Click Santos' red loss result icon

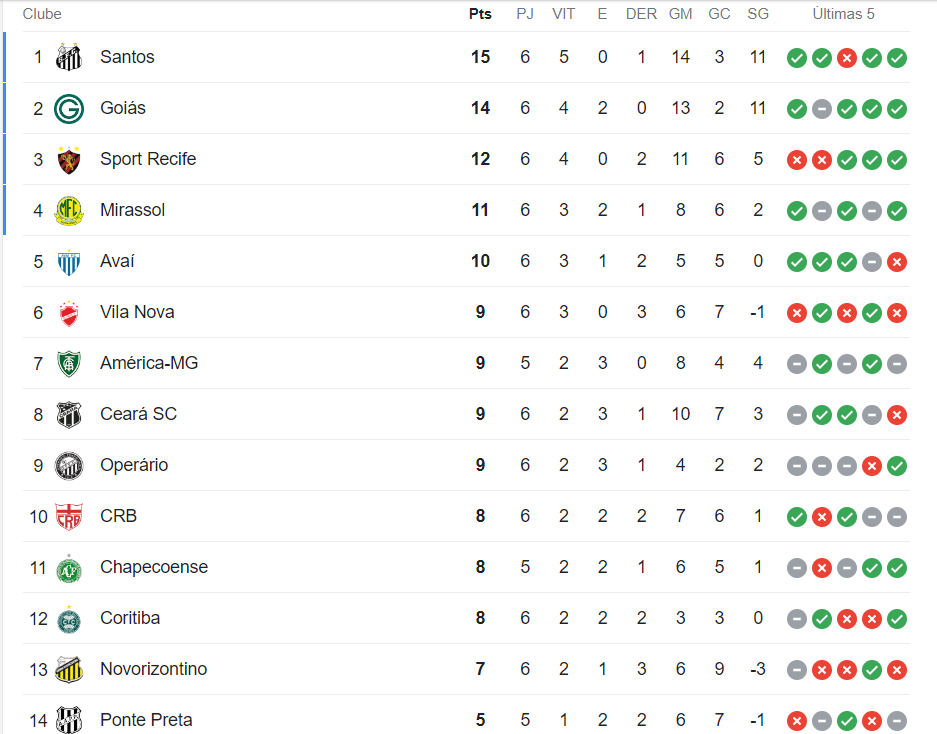(847, 57)
